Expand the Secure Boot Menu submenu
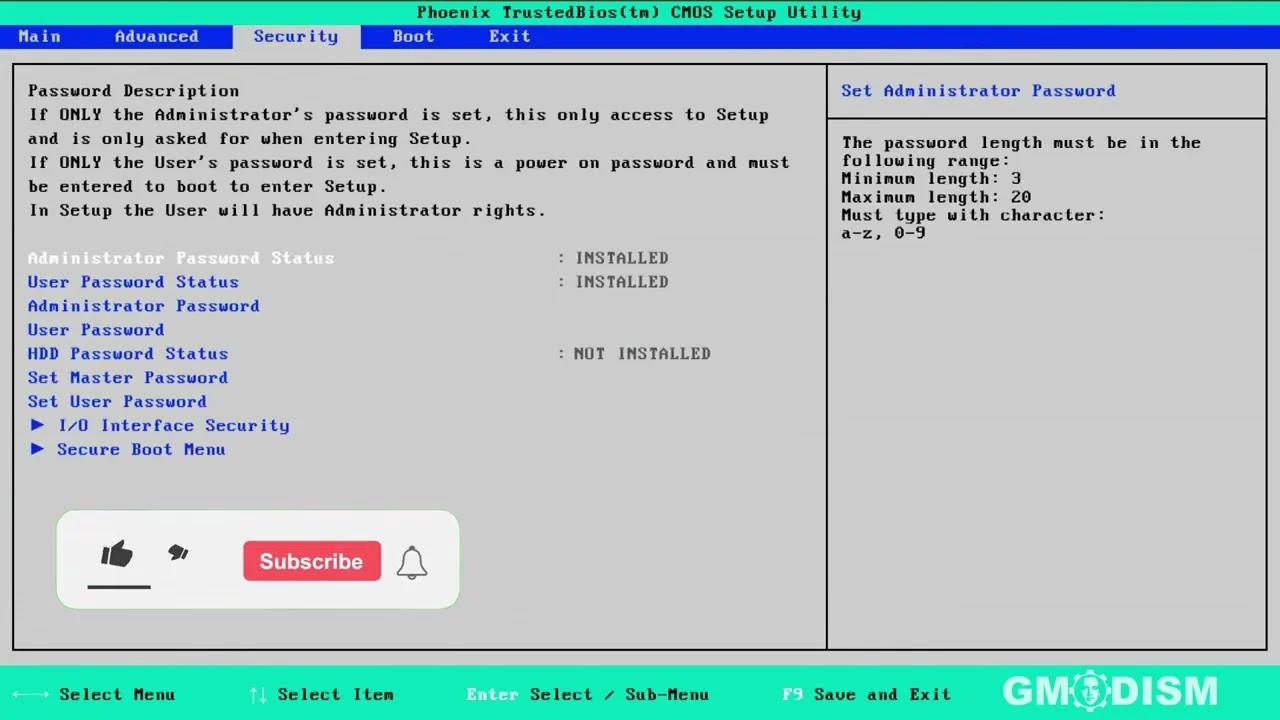 click(141, 449)
